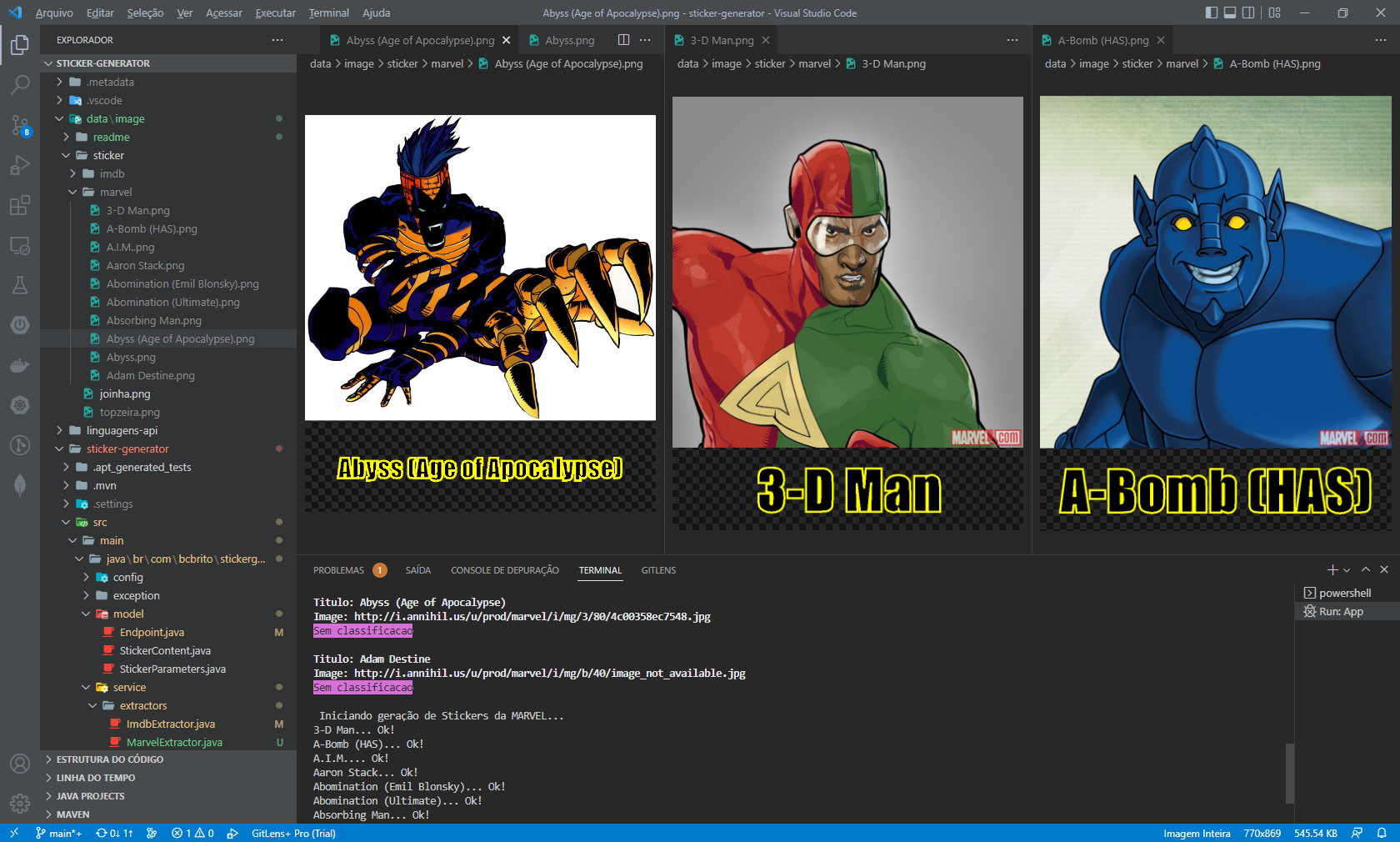1400x842 pixels.
Task: Open the Explorer view in activity bar
Action: pos(20,45)
